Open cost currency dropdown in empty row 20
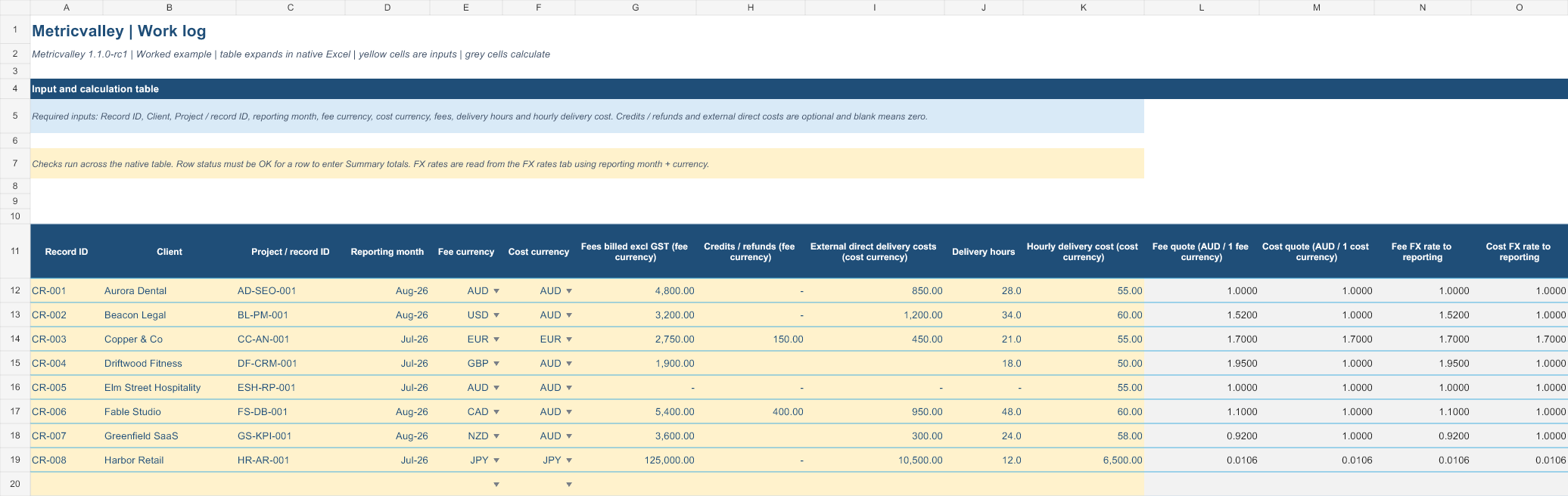This screenshot has width=1568, height=496. point(569,485)
